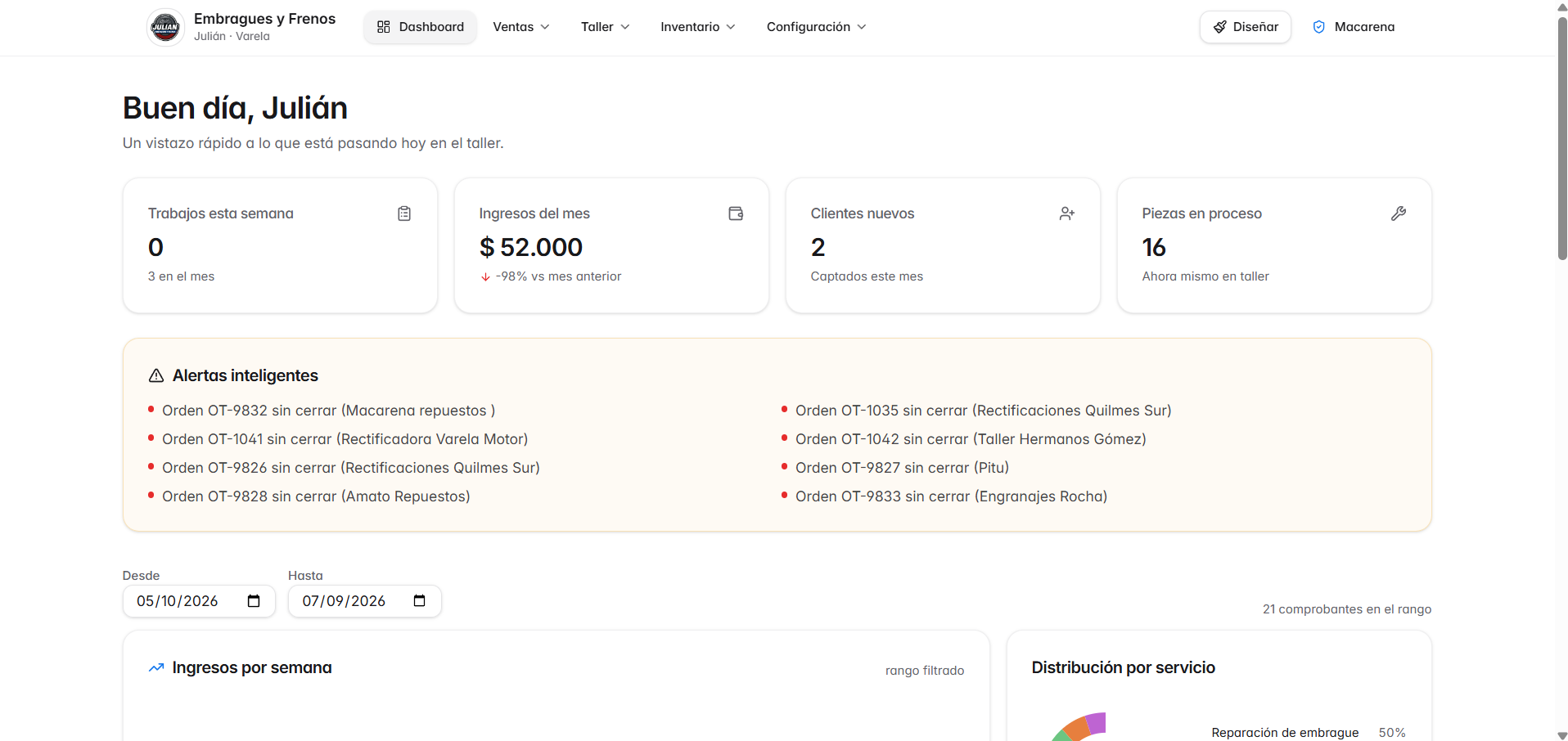
Task: Click the wrench icon in Piezas en proceso
Action: tap(1399, 213)
